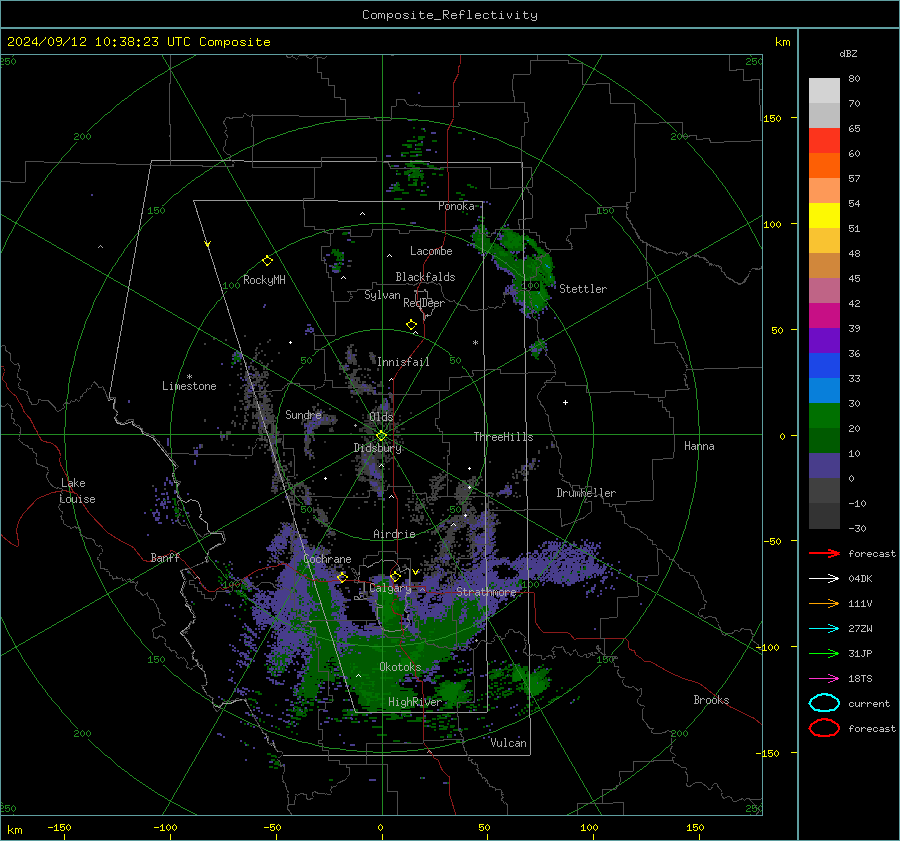Image resolution: width=900 pixels, height=841 pixels.
Task: Click the Blackfalds town label
Action: click(425, 277)
